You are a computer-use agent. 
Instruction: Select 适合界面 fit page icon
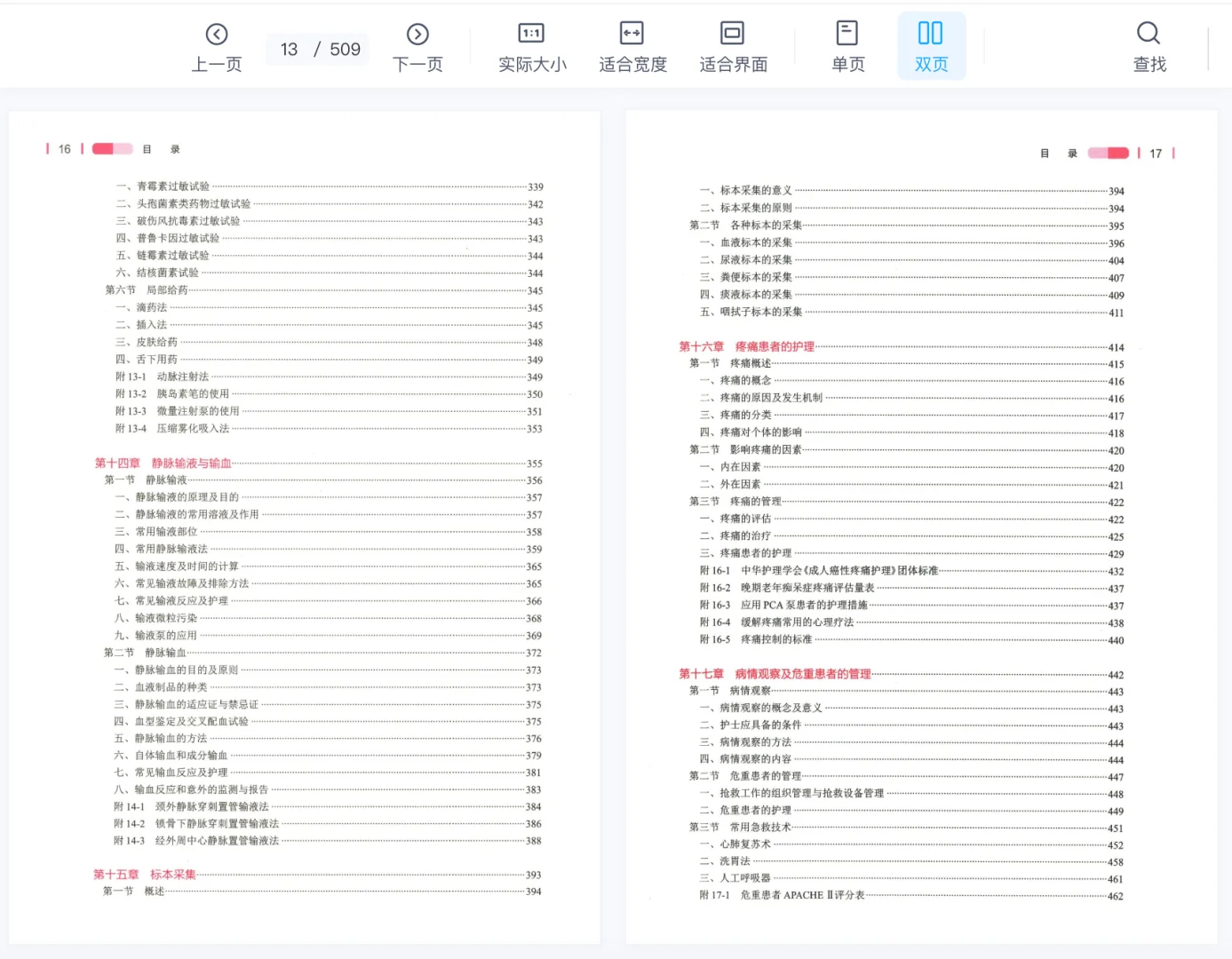point(732,34)
